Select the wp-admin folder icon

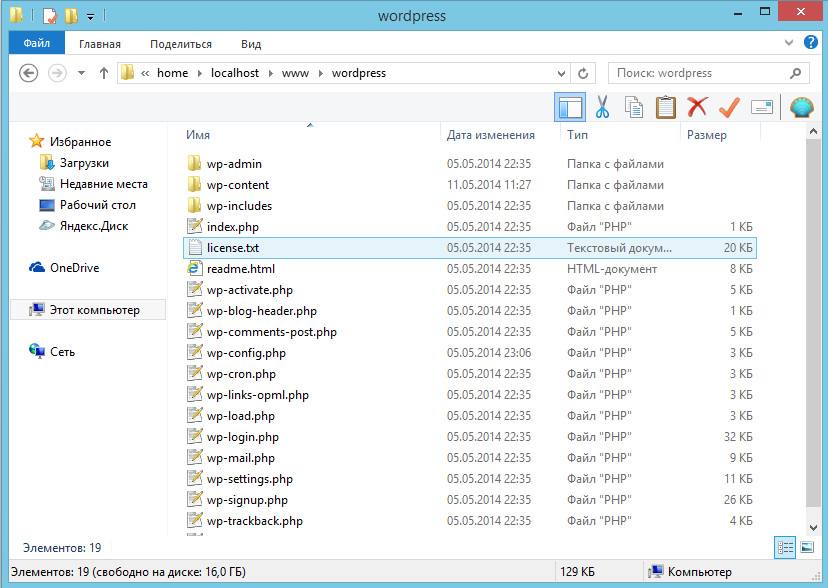194,163
